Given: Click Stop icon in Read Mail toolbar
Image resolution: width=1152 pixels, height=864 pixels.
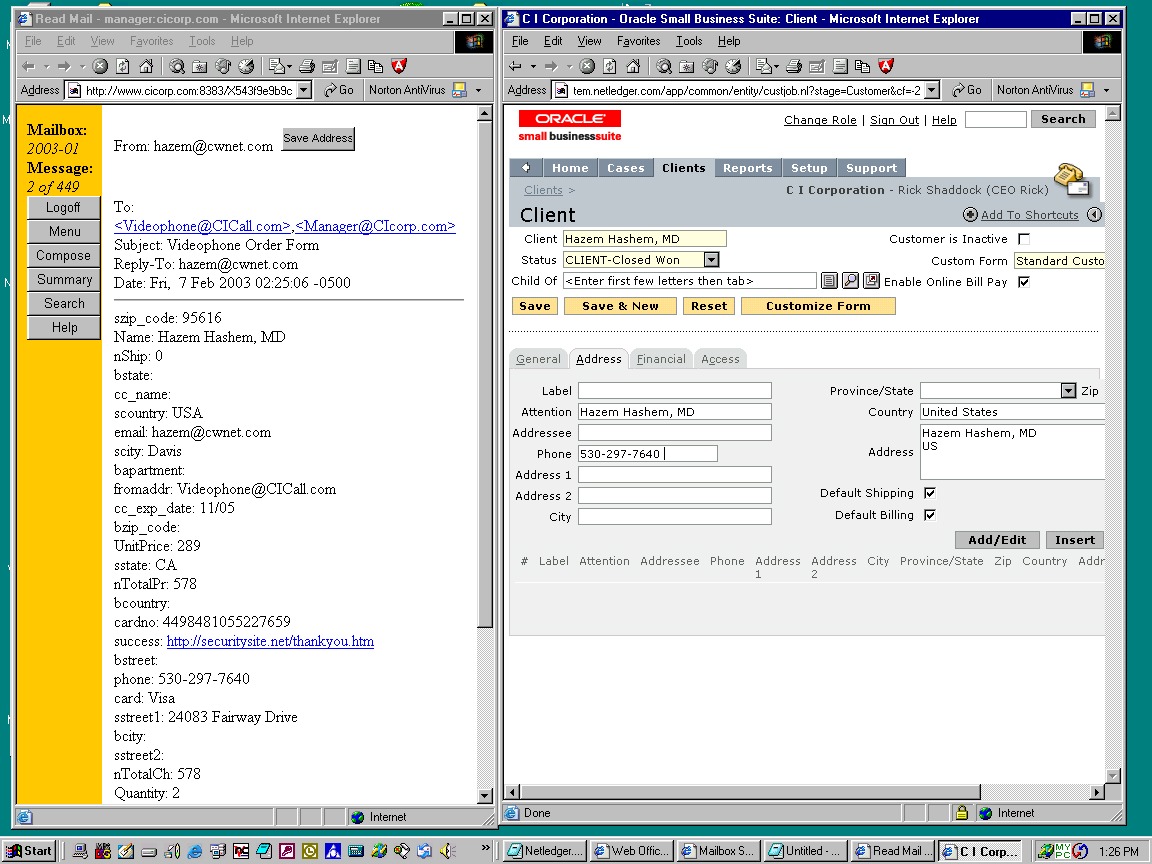Looking at the screenshot, I should 100,66.
